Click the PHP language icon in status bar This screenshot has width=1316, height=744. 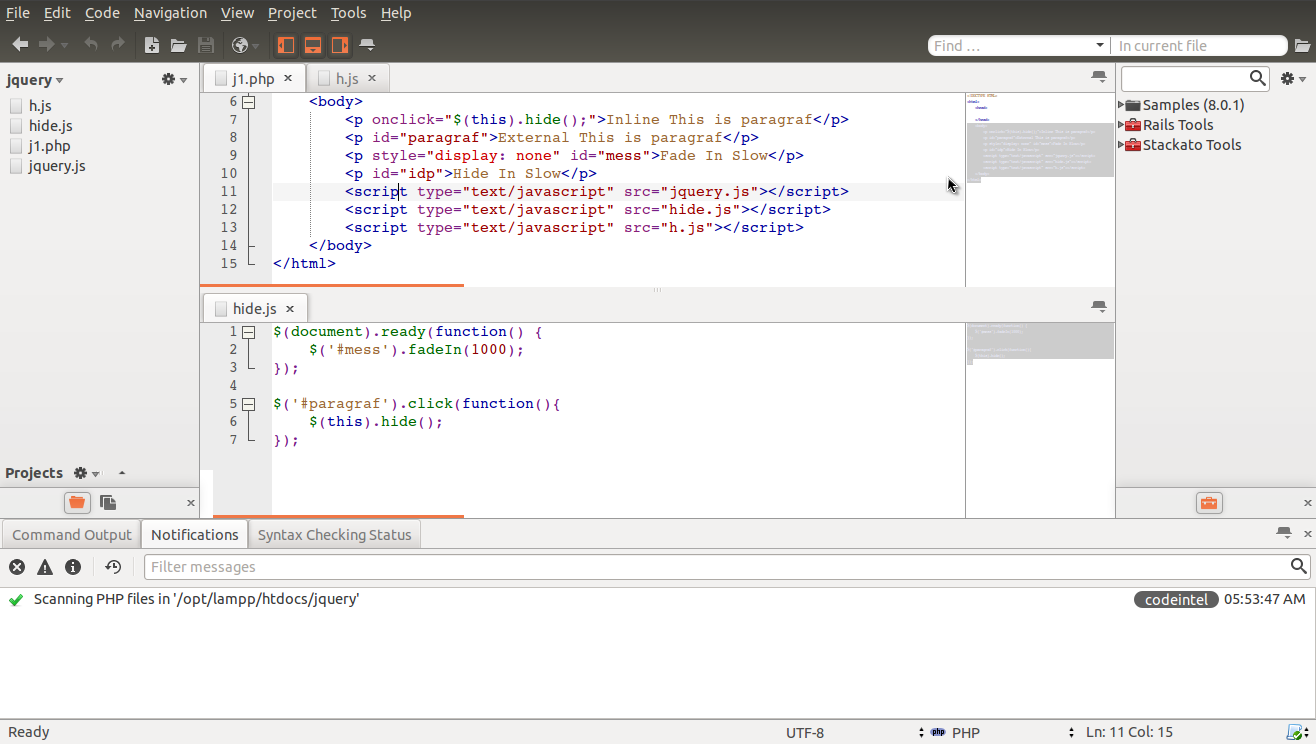(938, 732)
